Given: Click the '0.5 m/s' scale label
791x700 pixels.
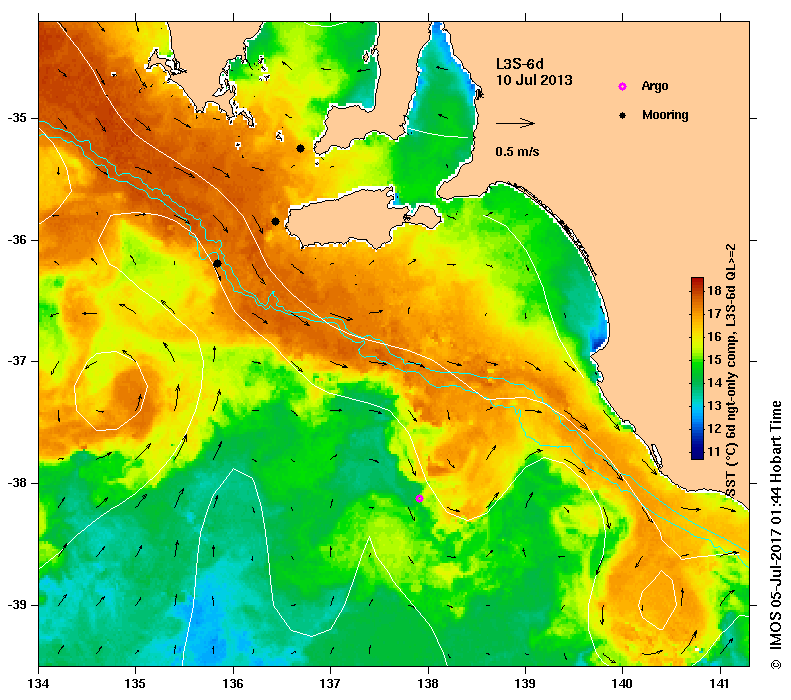Looking at the screenshot, I should pyautogui.click(x=517, y=152).
